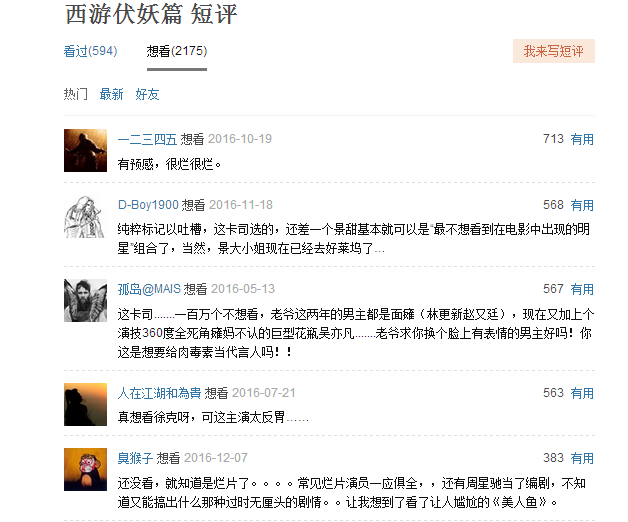Click avatar of 人在江湖和為貴
The image size is (628, 522).
tap(85, 403)
